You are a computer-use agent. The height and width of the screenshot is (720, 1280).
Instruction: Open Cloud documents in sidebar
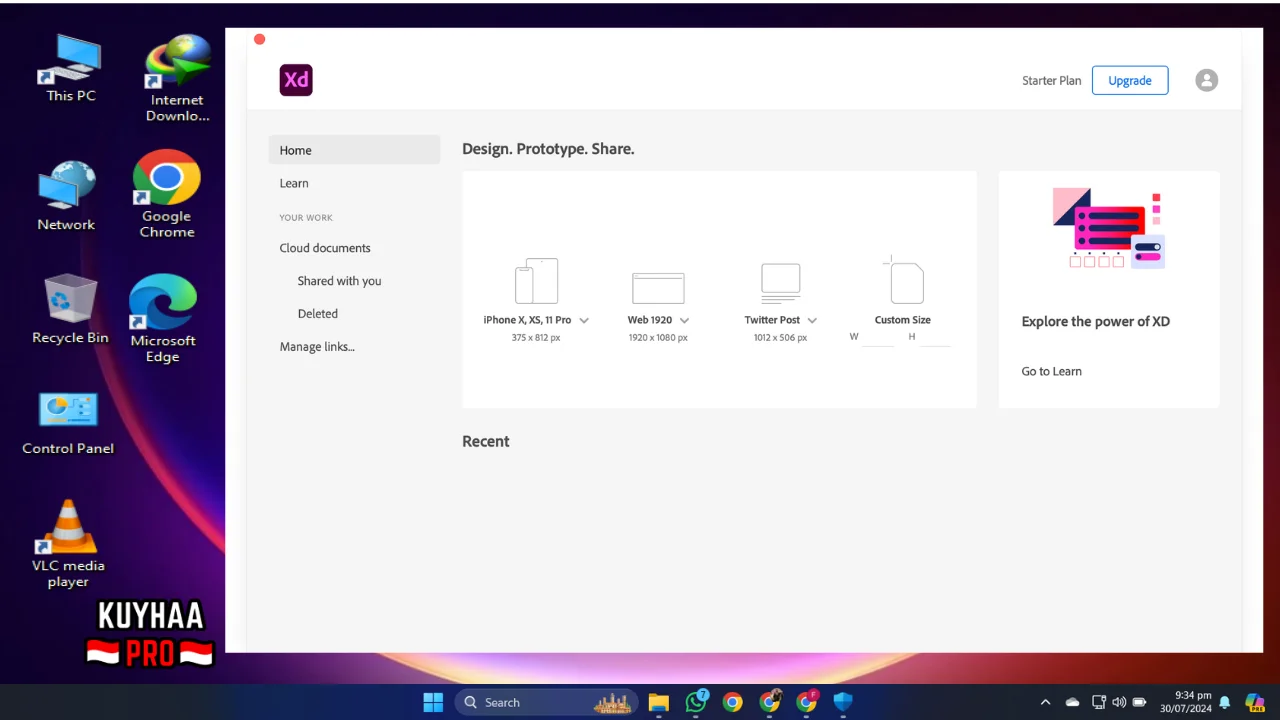point(325,248)
